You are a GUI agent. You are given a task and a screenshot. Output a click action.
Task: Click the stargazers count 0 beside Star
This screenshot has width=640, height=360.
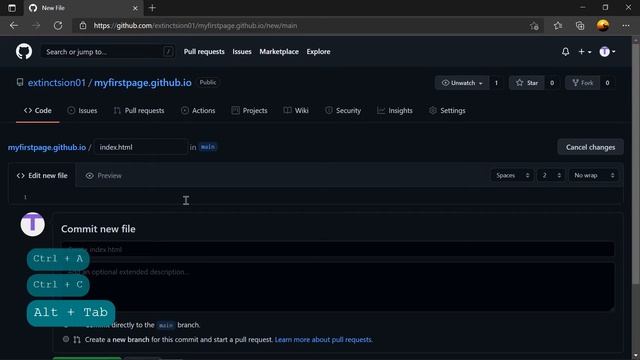point(552,83)
